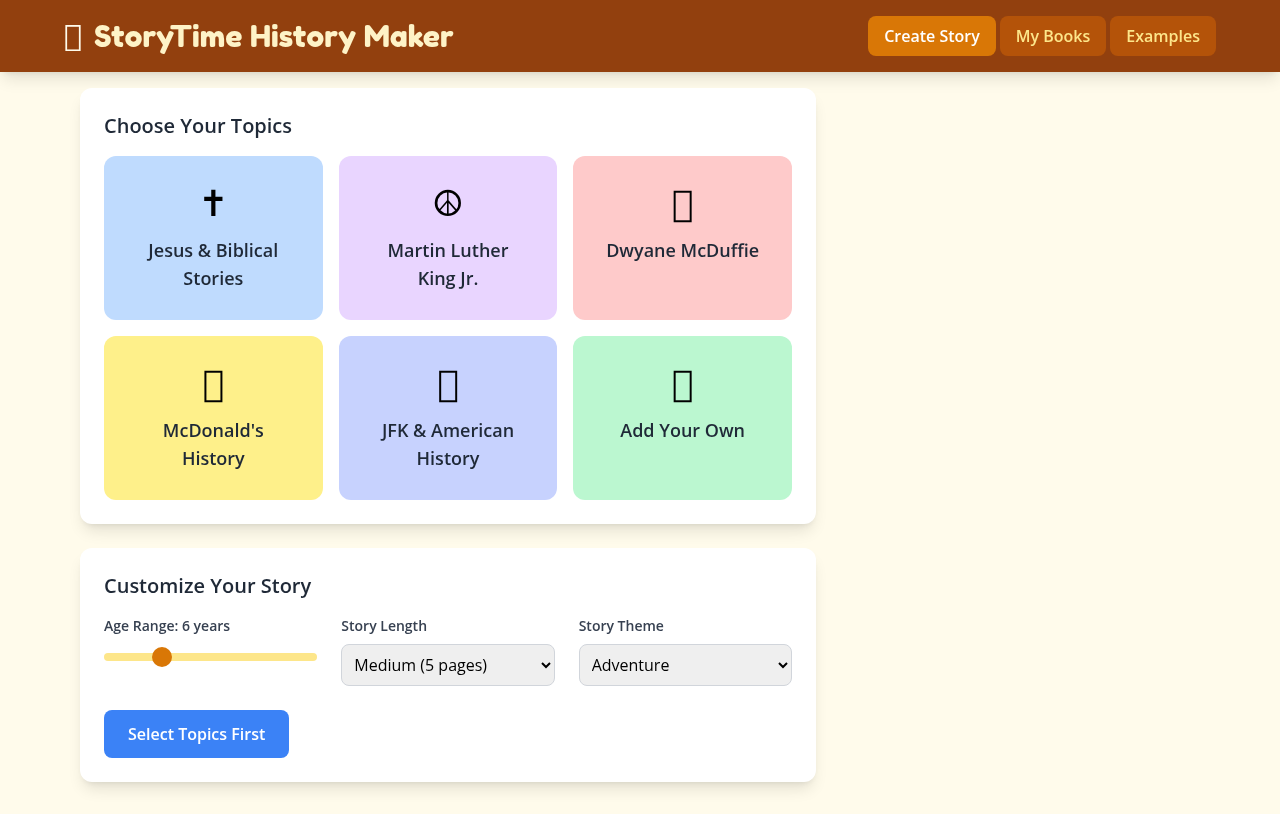Click the icon above McDonald's History
This screenshot has width=1280, height=814.
point(213,385)
